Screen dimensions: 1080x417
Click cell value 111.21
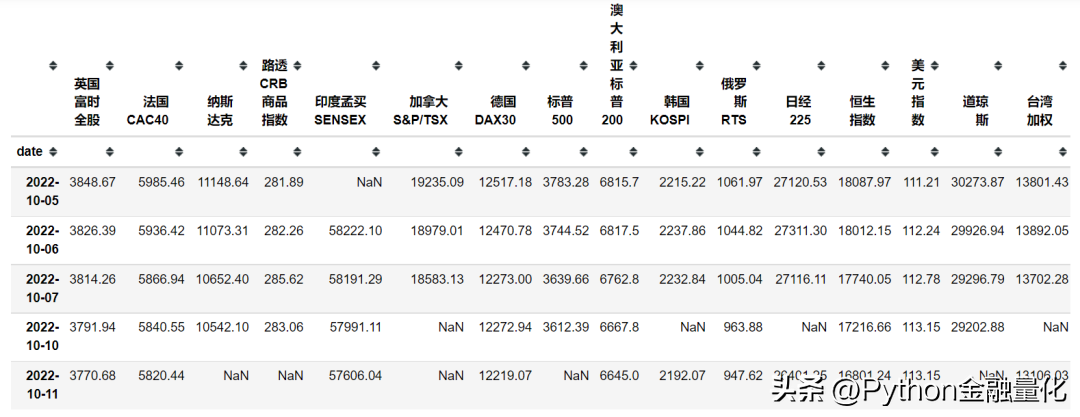click(x=920, y=182)
